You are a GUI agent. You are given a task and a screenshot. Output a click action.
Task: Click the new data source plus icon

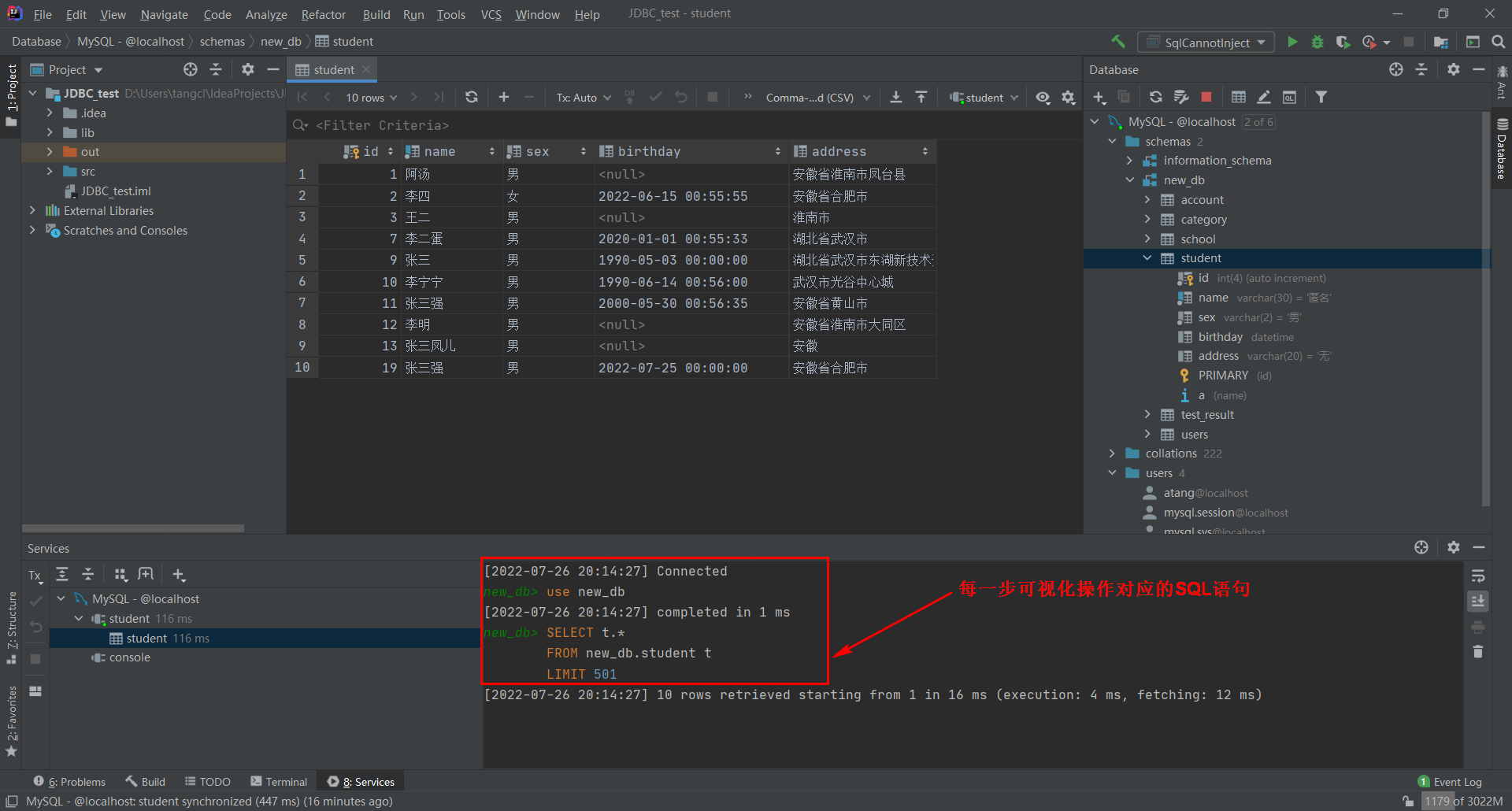pyautogui.click(x=1099, y=97)
